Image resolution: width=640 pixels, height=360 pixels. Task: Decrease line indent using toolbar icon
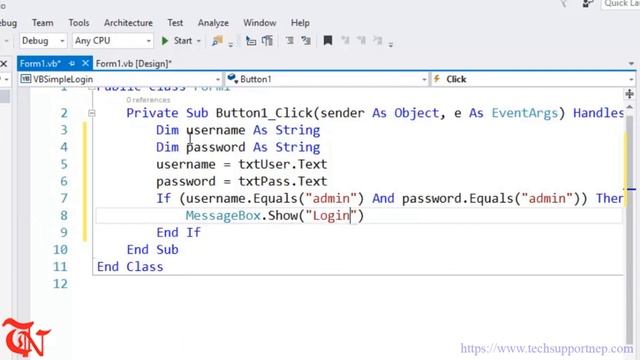[x=289, y=41]
